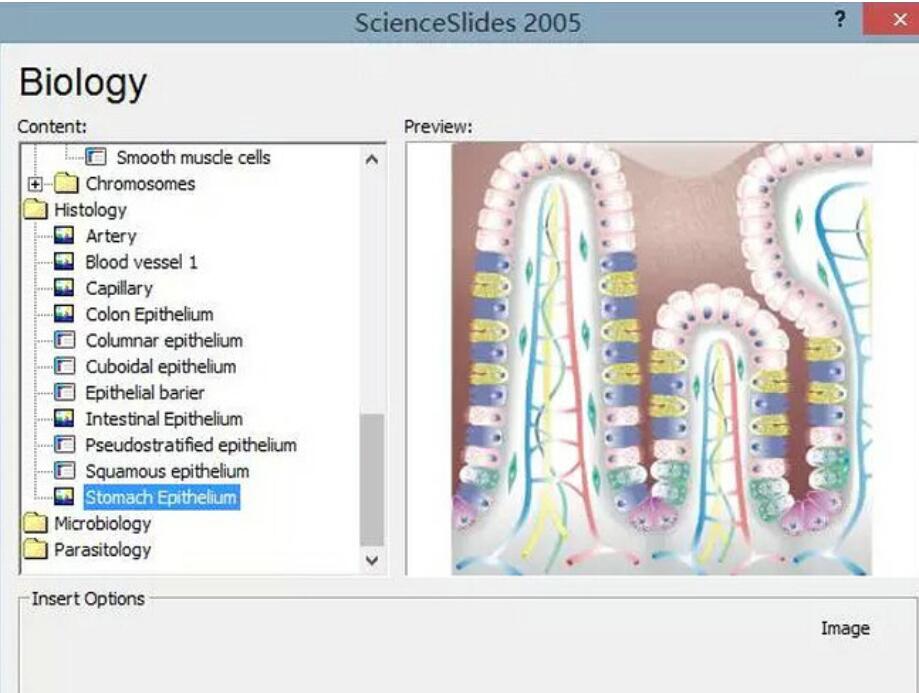Select the Intestinal Epithelium entry
919x693 pixels.
tap(163, 419)
